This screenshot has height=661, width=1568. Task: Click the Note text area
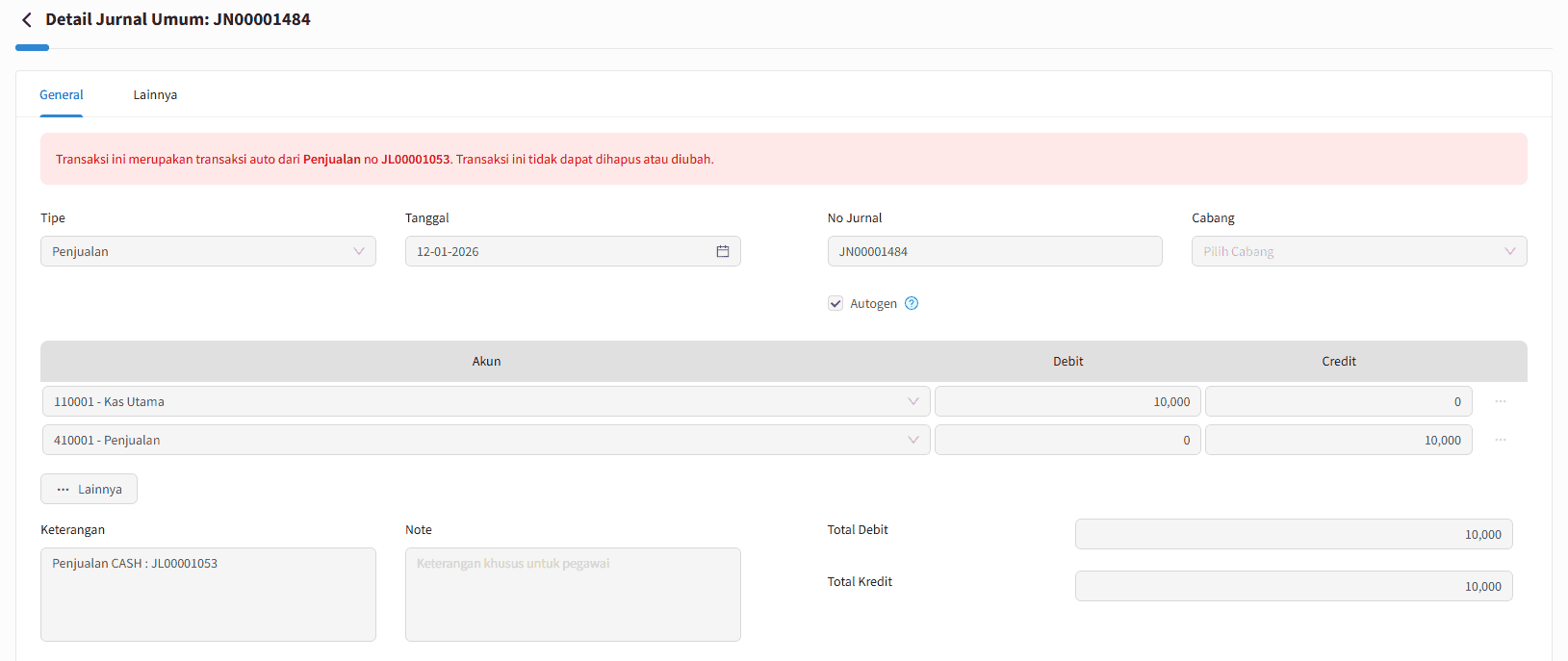tap(573, 594)
